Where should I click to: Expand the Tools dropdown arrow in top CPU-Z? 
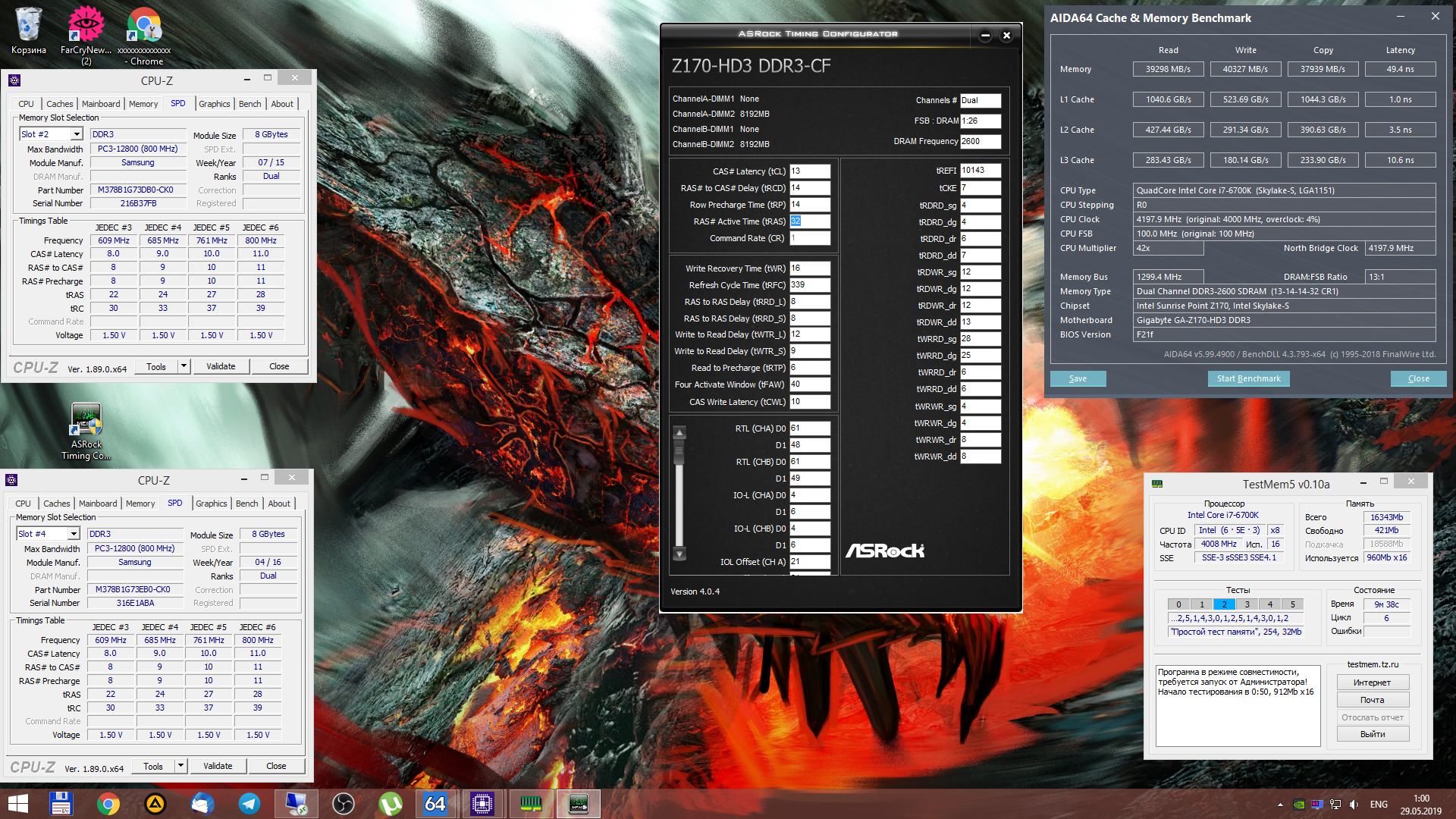184,366
